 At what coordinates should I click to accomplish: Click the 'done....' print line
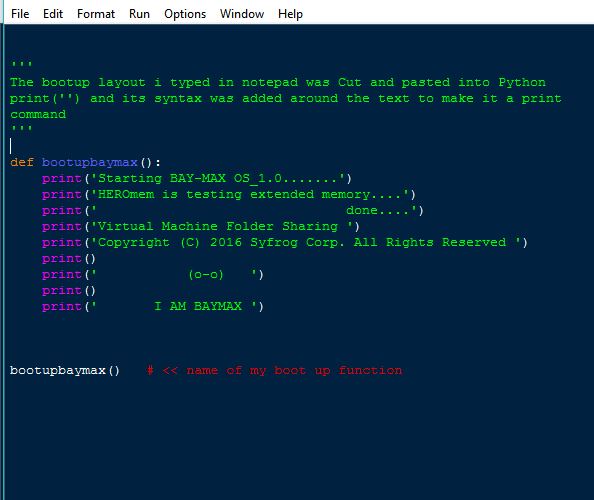[233, 211]
